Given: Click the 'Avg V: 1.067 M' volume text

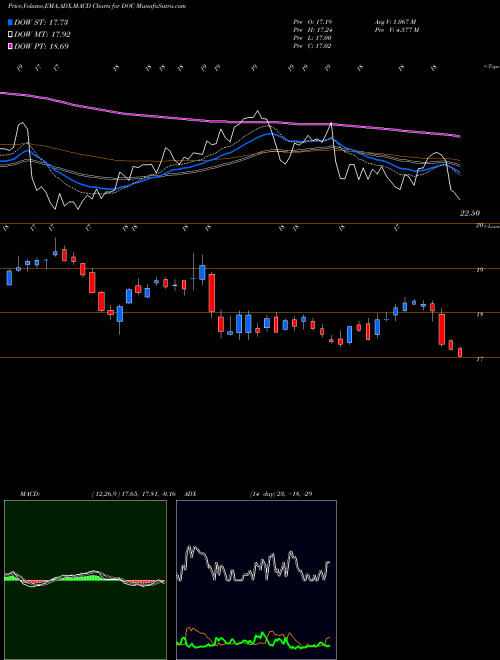Looking at the screenshot, I should point(395,21).
